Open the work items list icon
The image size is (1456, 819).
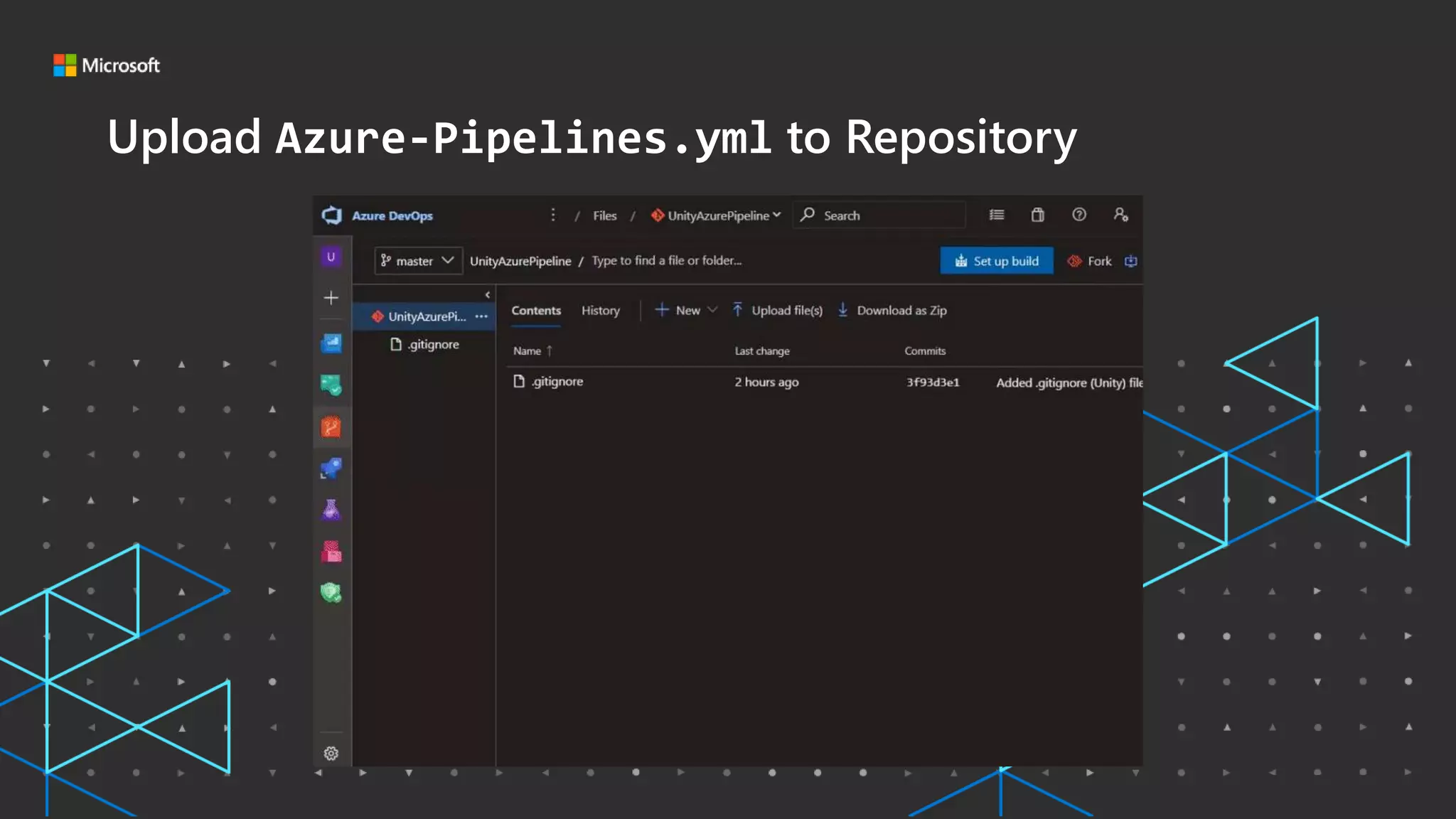click(x=997, y=215)
